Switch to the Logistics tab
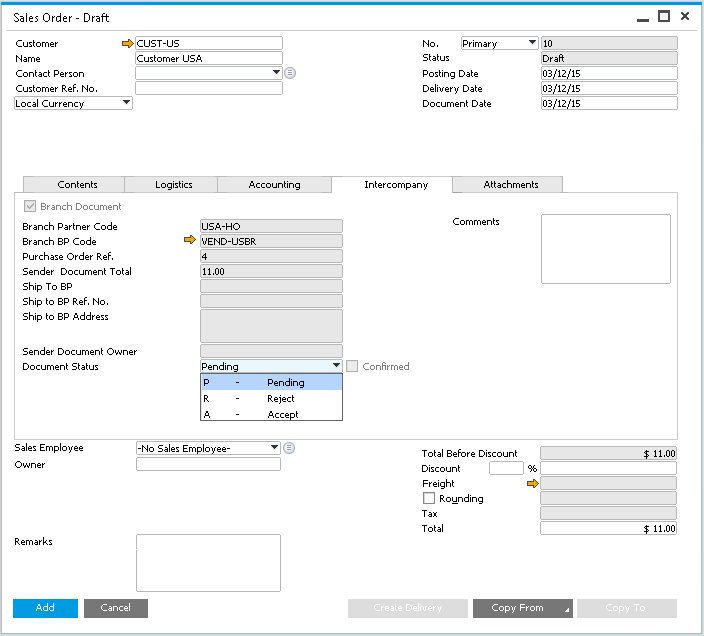Screen dimensions: 704x636 [x=172, y=184]
